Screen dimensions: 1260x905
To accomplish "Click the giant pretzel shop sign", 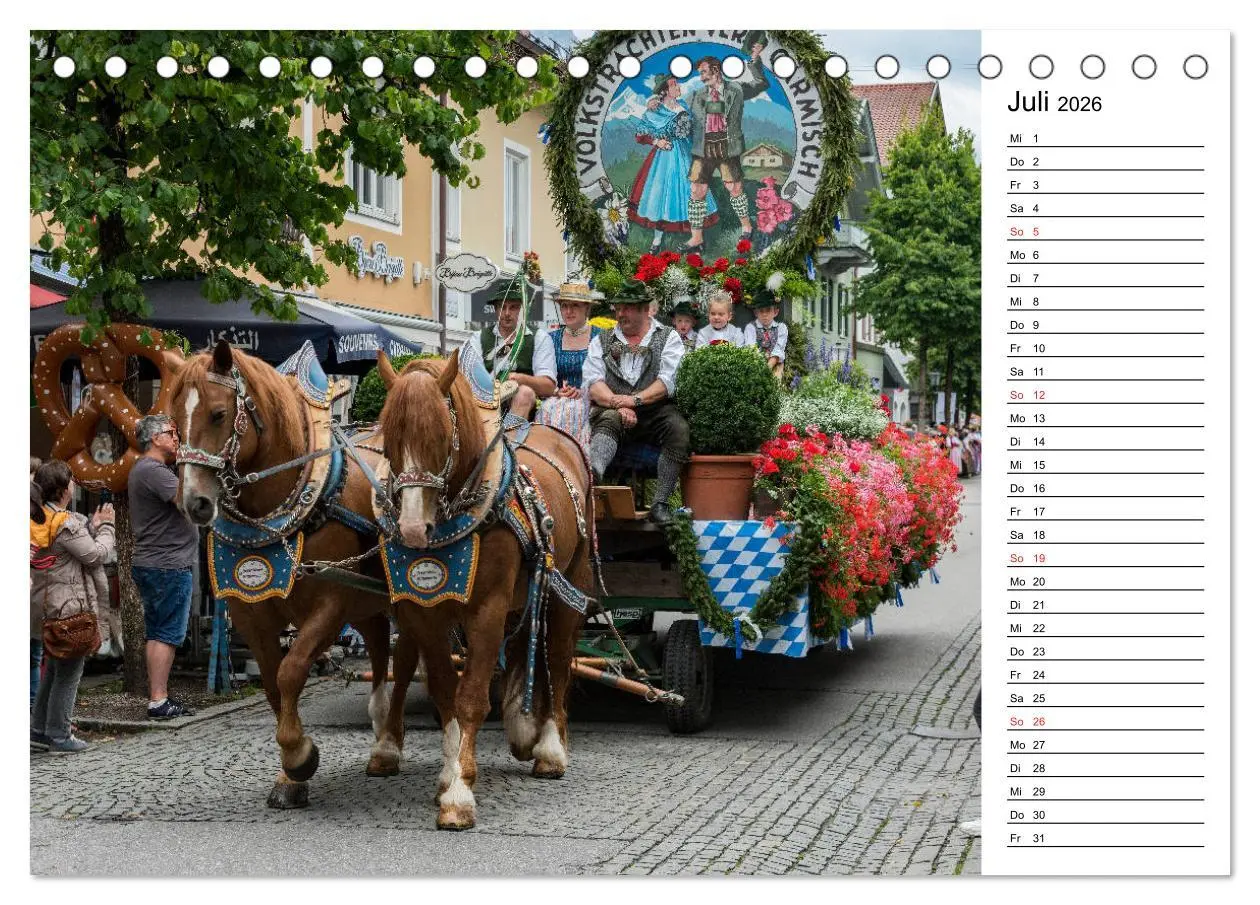I will tap(105, 405).
